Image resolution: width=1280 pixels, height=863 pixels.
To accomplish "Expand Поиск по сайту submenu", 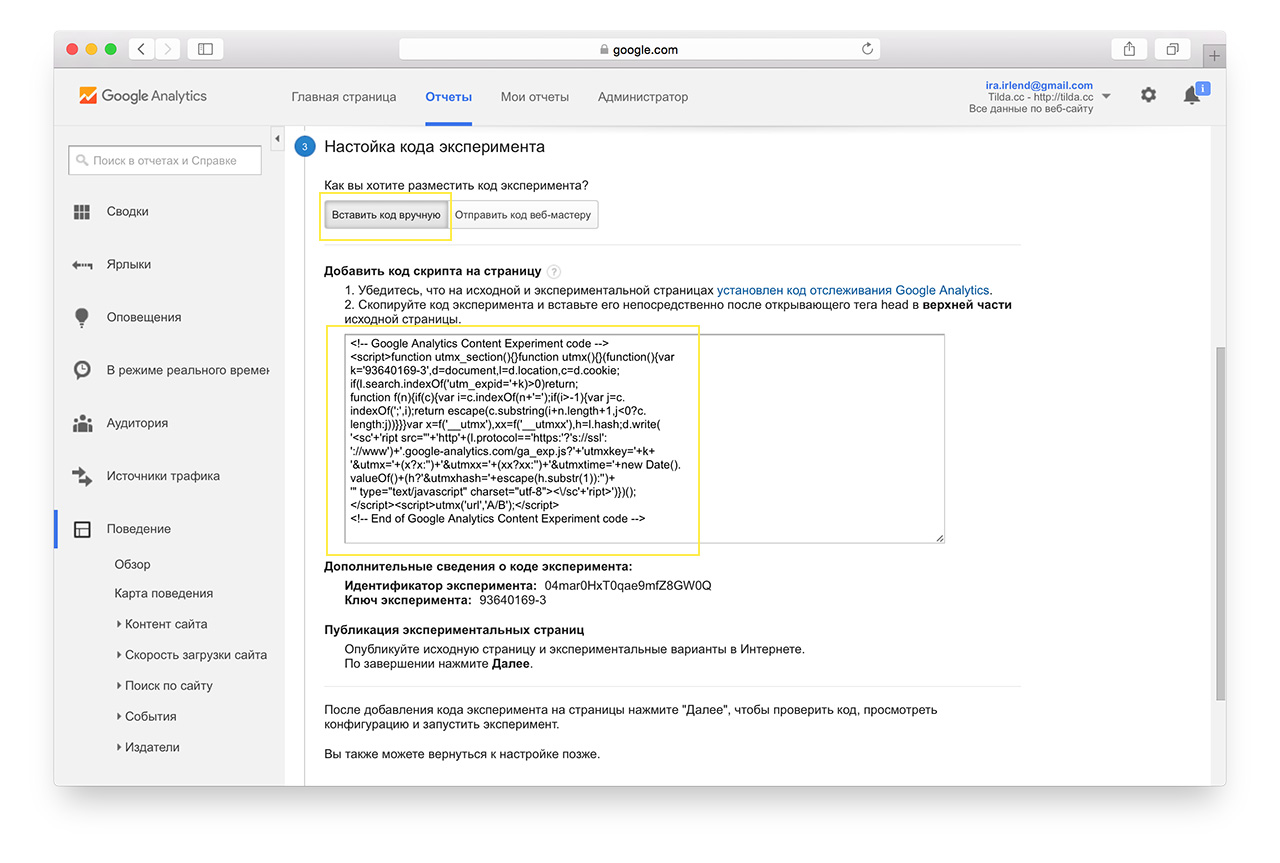I will click(119, 686).
